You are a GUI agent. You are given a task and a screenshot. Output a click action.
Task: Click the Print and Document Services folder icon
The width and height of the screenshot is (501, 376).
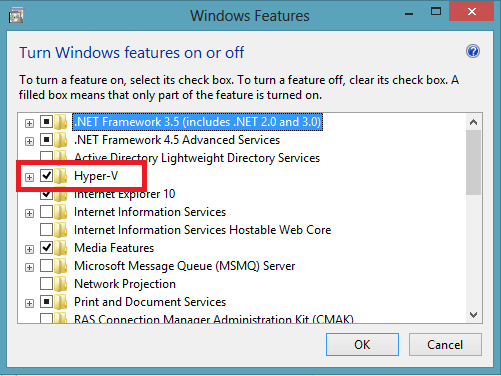(x=61, y=302)
